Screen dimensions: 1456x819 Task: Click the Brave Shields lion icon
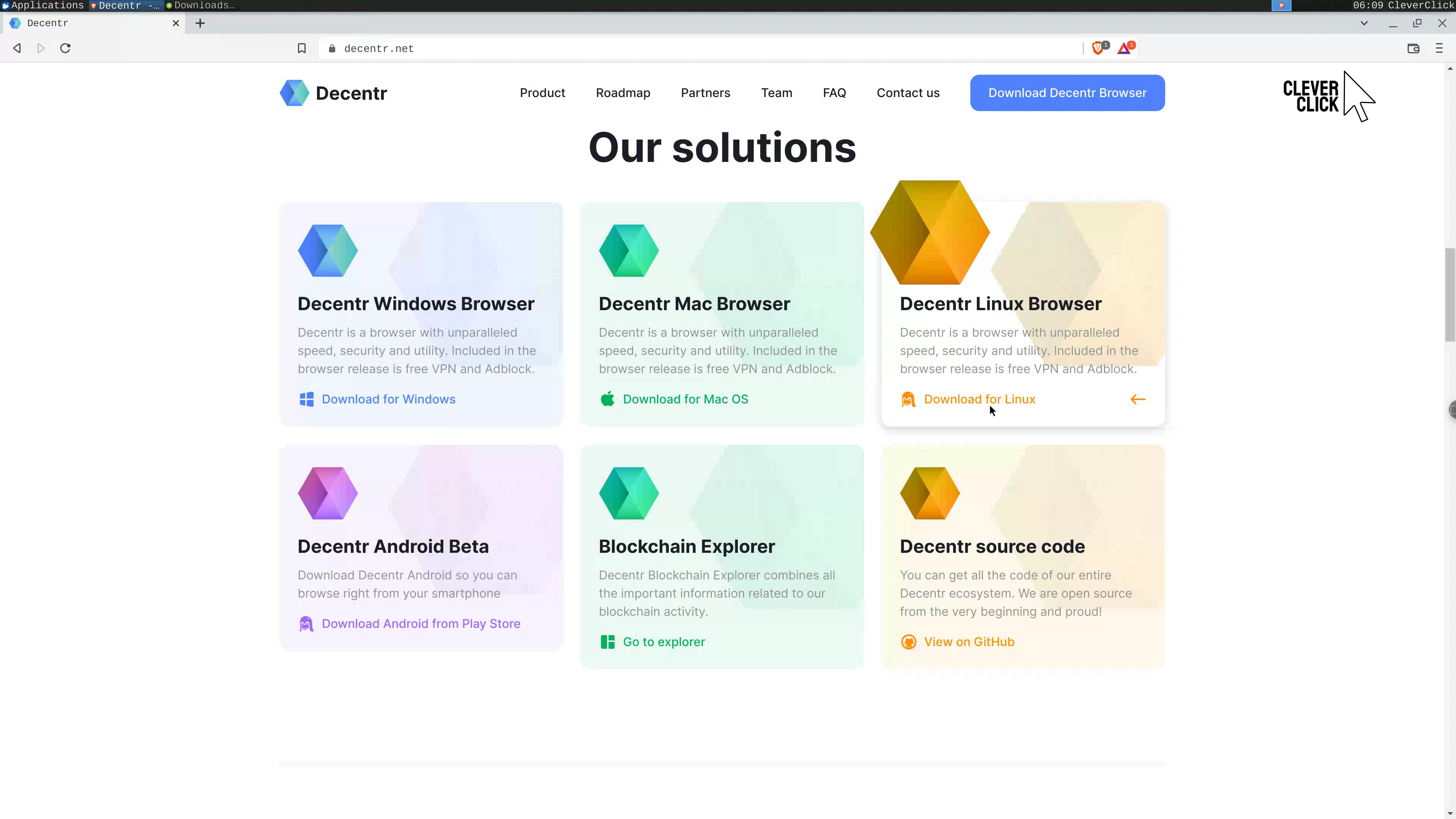1098,48
